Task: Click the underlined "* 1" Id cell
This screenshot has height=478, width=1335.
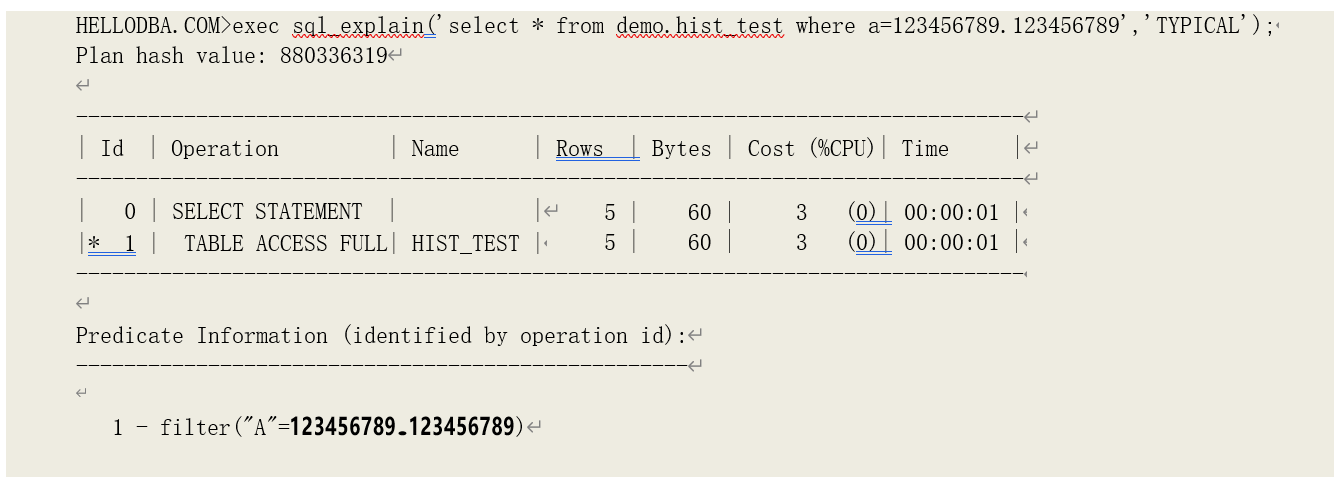Action: (x=112, y=243)
